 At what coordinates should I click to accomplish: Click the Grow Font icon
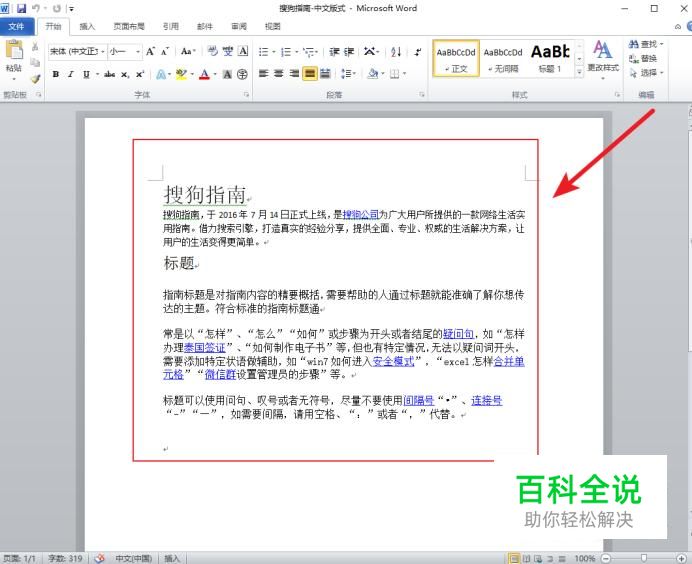150,52
